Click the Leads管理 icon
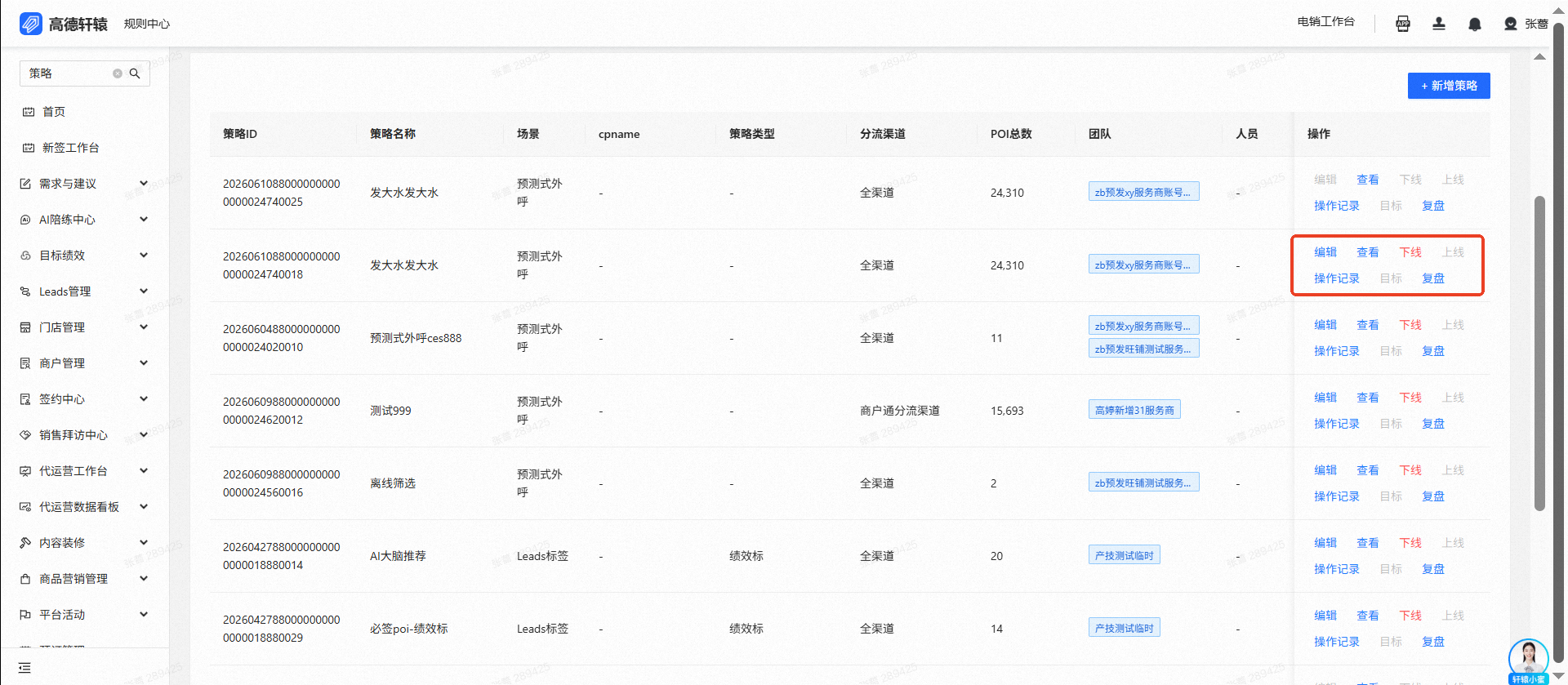 (25, 291)
